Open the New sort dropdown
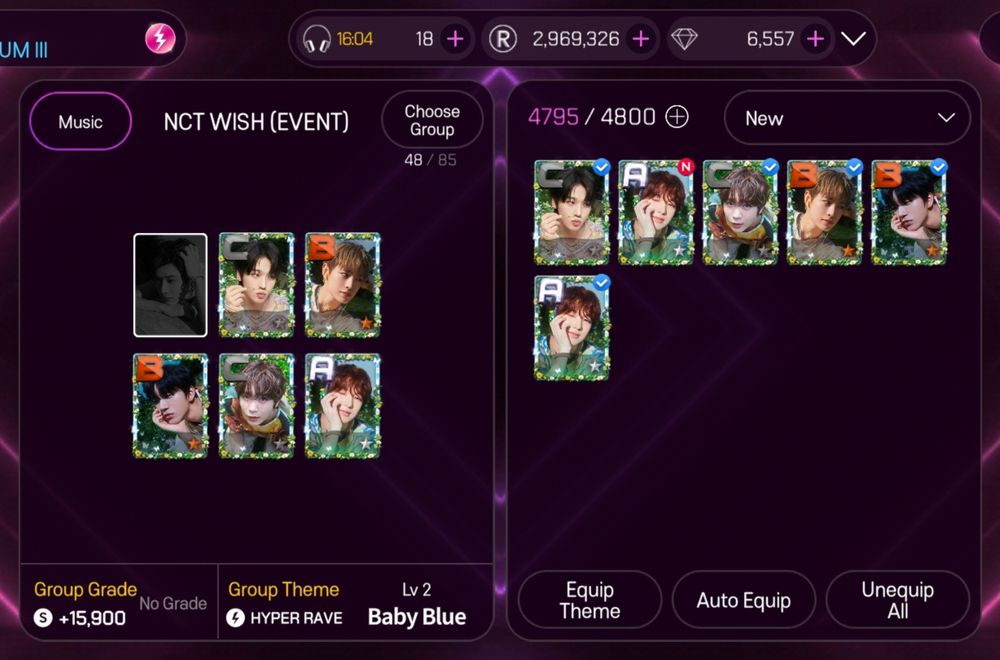 (x=848, y=118)
